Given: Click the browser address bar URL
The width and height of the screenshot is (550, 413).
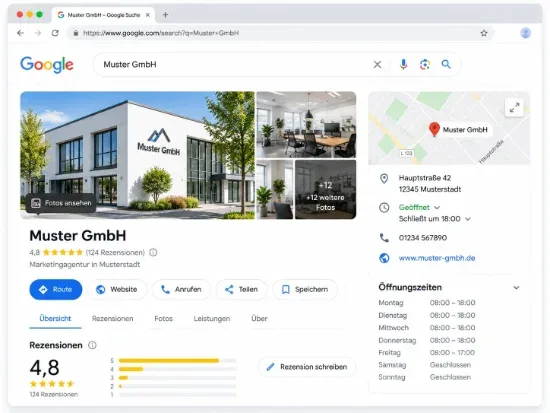Looking at the screenshot, I should click(161, 33).
